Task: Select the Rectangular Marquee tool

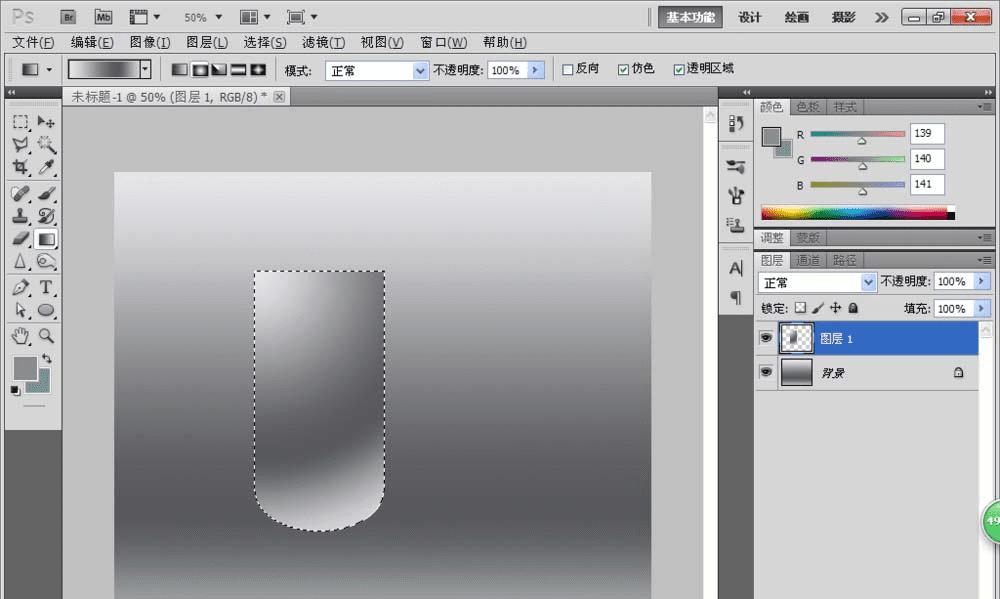Action: click(x=20, y=122)
